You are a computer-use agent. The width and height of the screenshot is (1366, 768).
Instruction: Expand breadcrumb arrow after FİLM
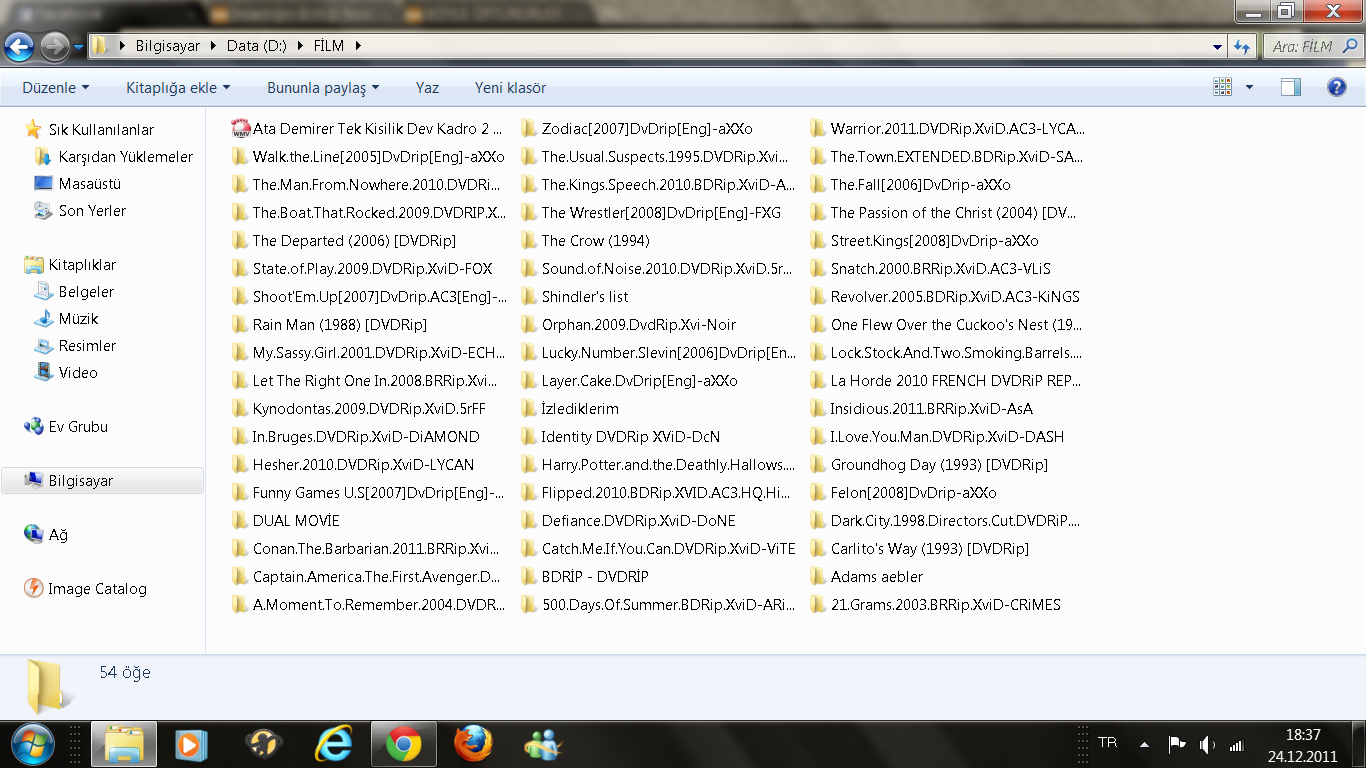point(357,46)
